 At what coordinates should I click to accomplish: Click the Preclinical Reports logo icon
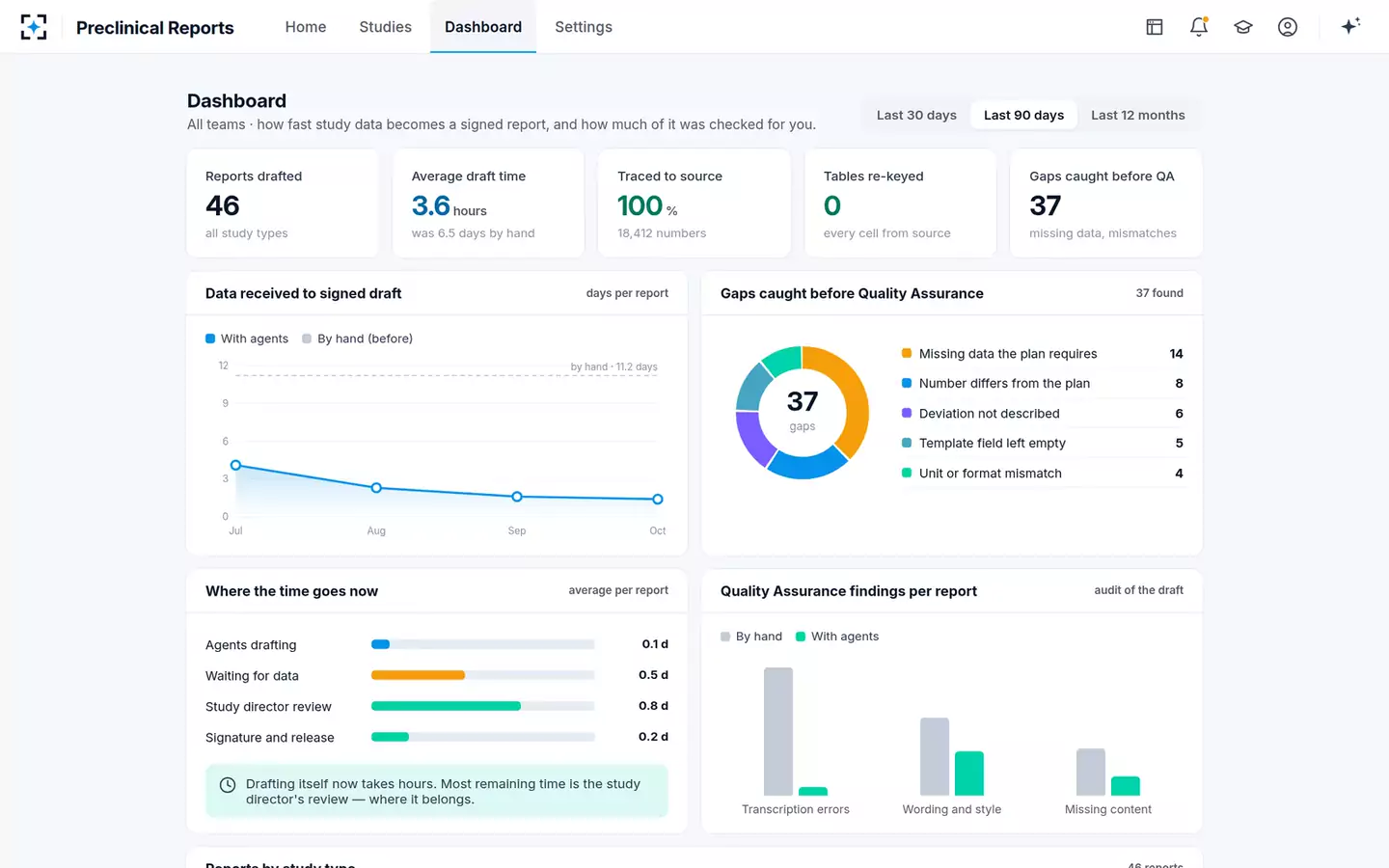[34, 27]
